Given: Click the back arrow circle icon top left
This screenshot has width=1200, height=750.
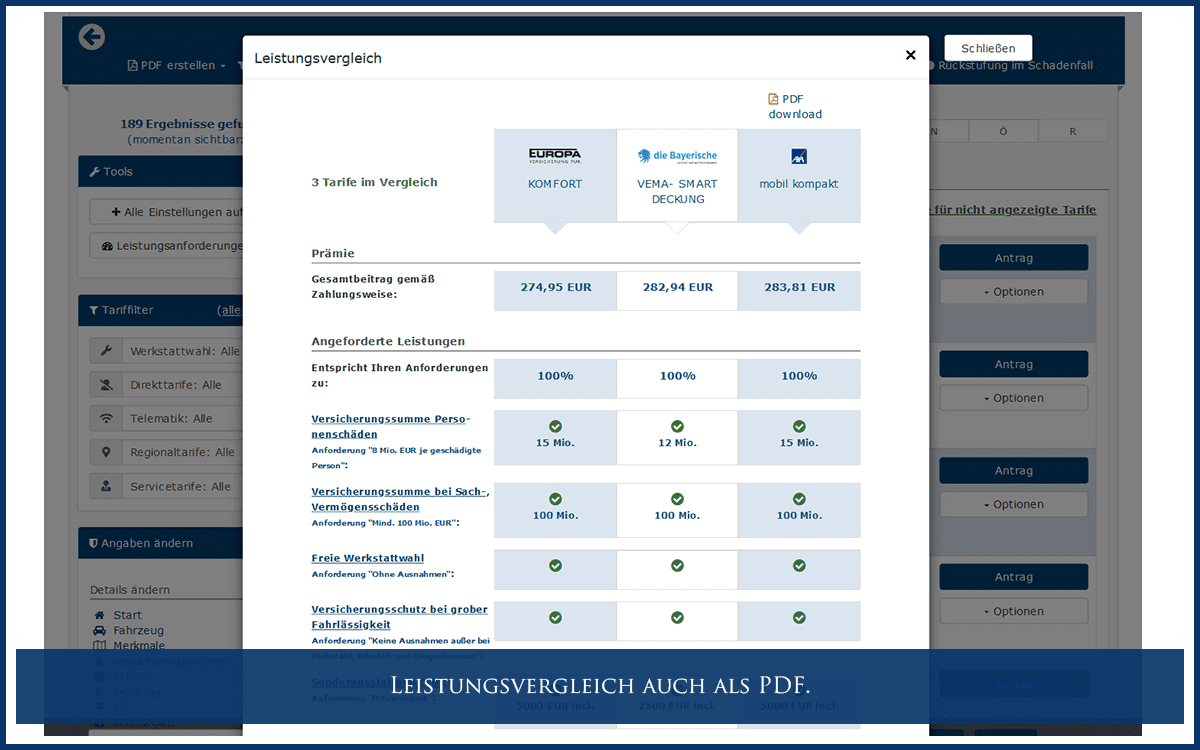Looking at the screenshot, I should [x=91, y=37].
